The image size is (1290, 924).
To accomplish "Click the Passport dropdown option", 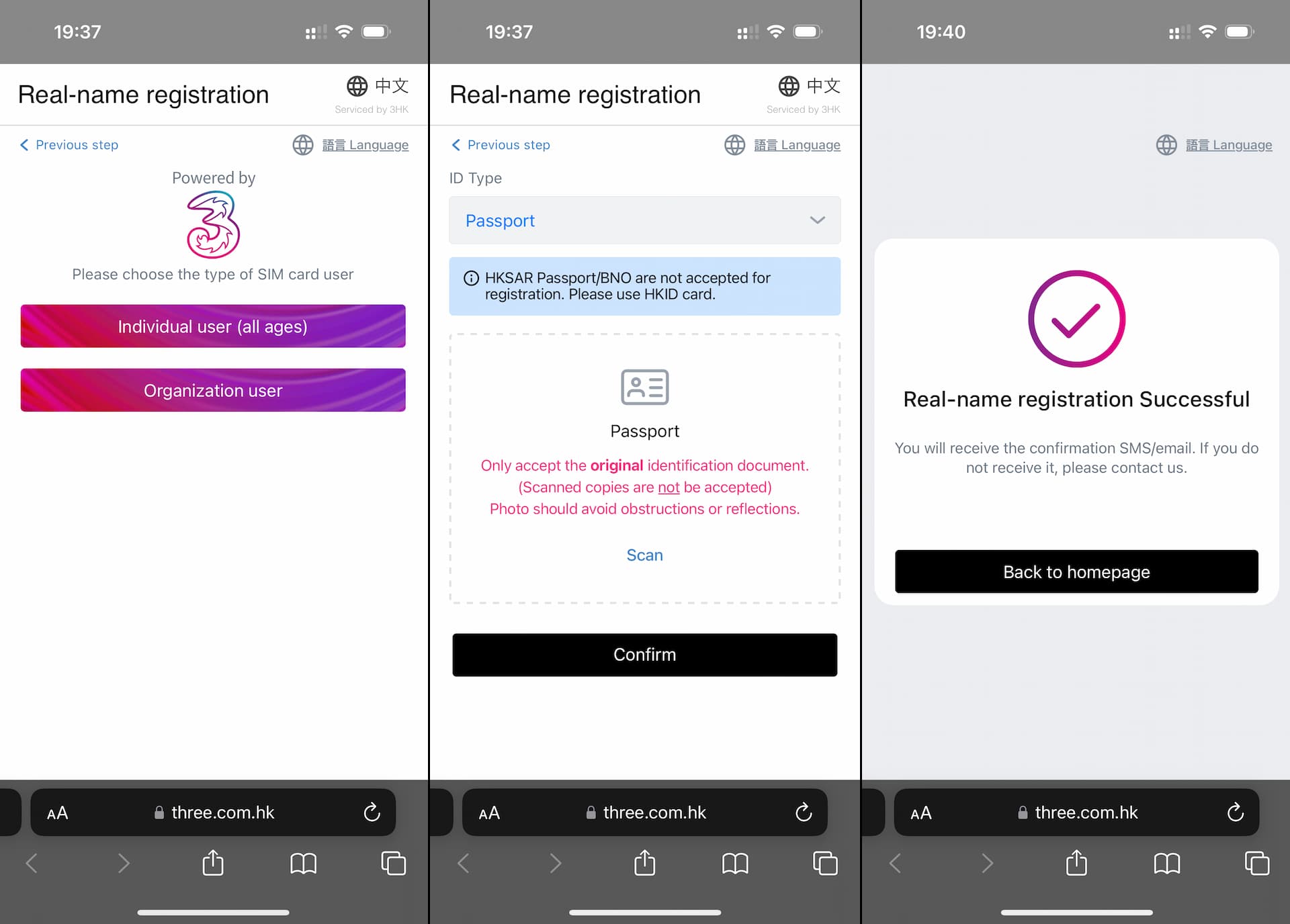I will pyautogui.click(x=644, y=220).
